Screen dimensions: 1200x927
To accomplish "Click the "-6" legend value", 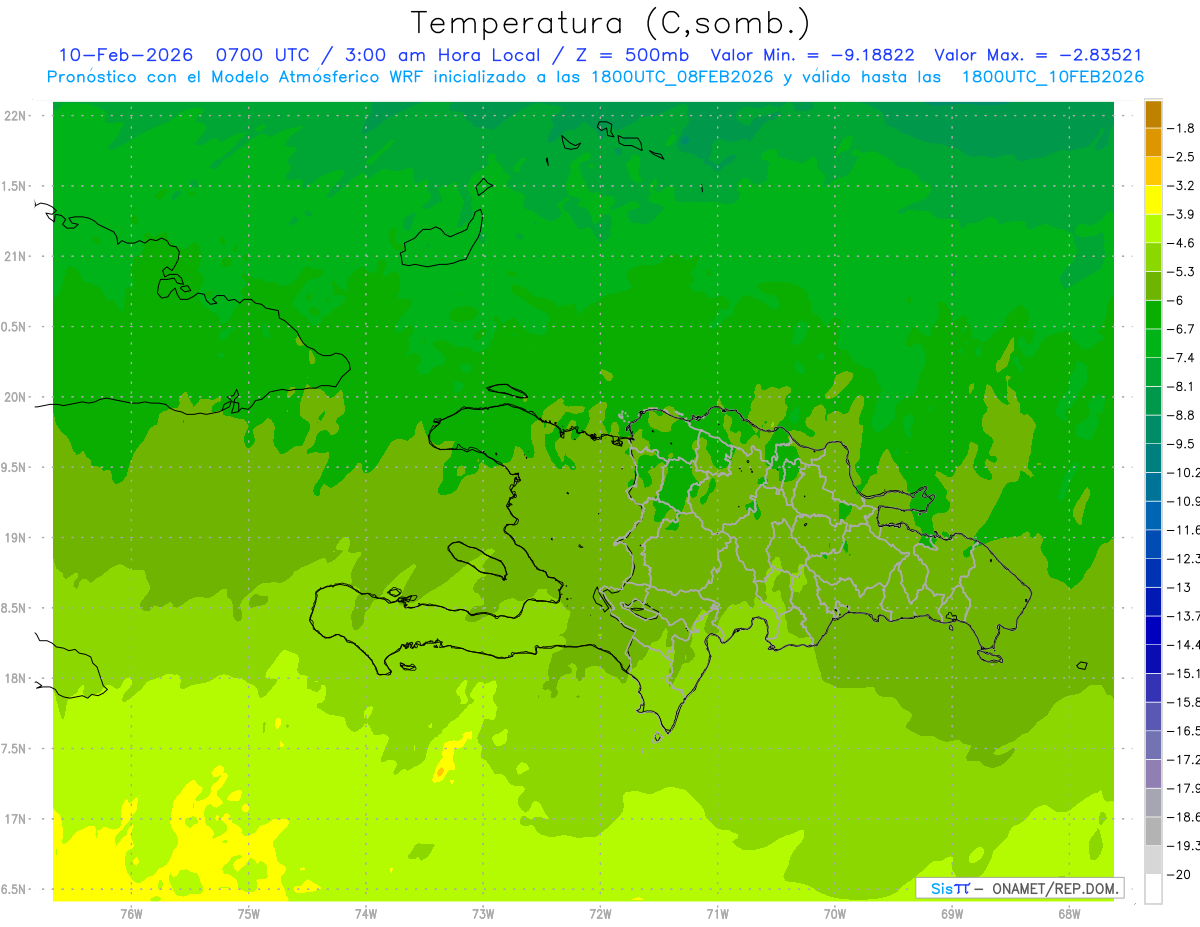I will point(1176,300).
